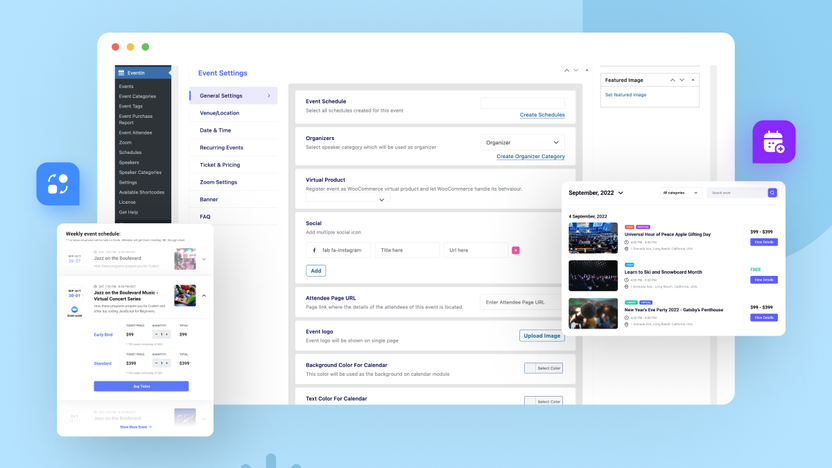
Task: Click the Eventin calendar icon in sidebar
Action: point(121,73)
